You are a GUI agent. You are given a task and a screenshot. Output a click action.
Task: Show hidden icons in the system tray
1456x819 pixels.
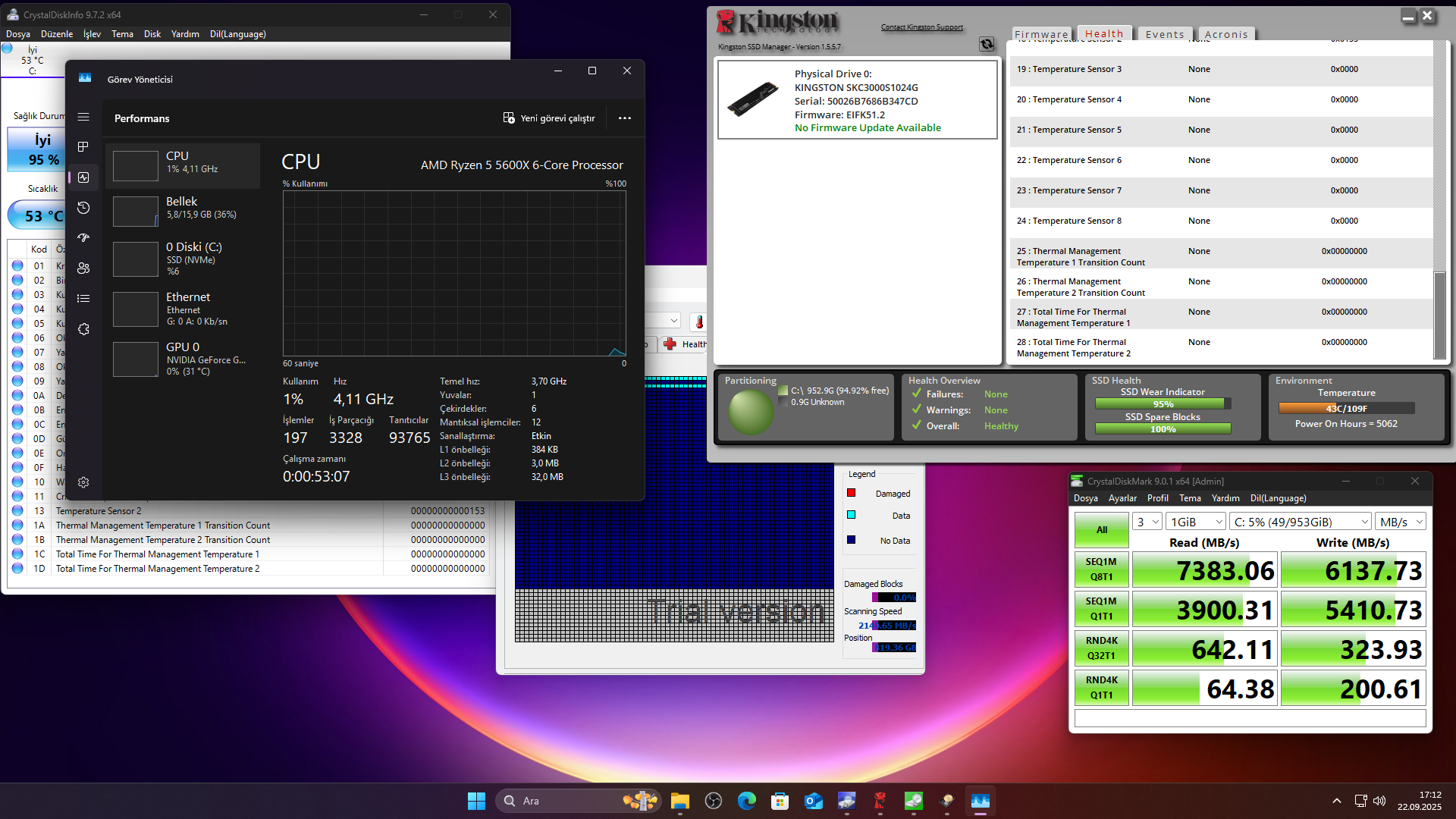tap(1337, 801)
